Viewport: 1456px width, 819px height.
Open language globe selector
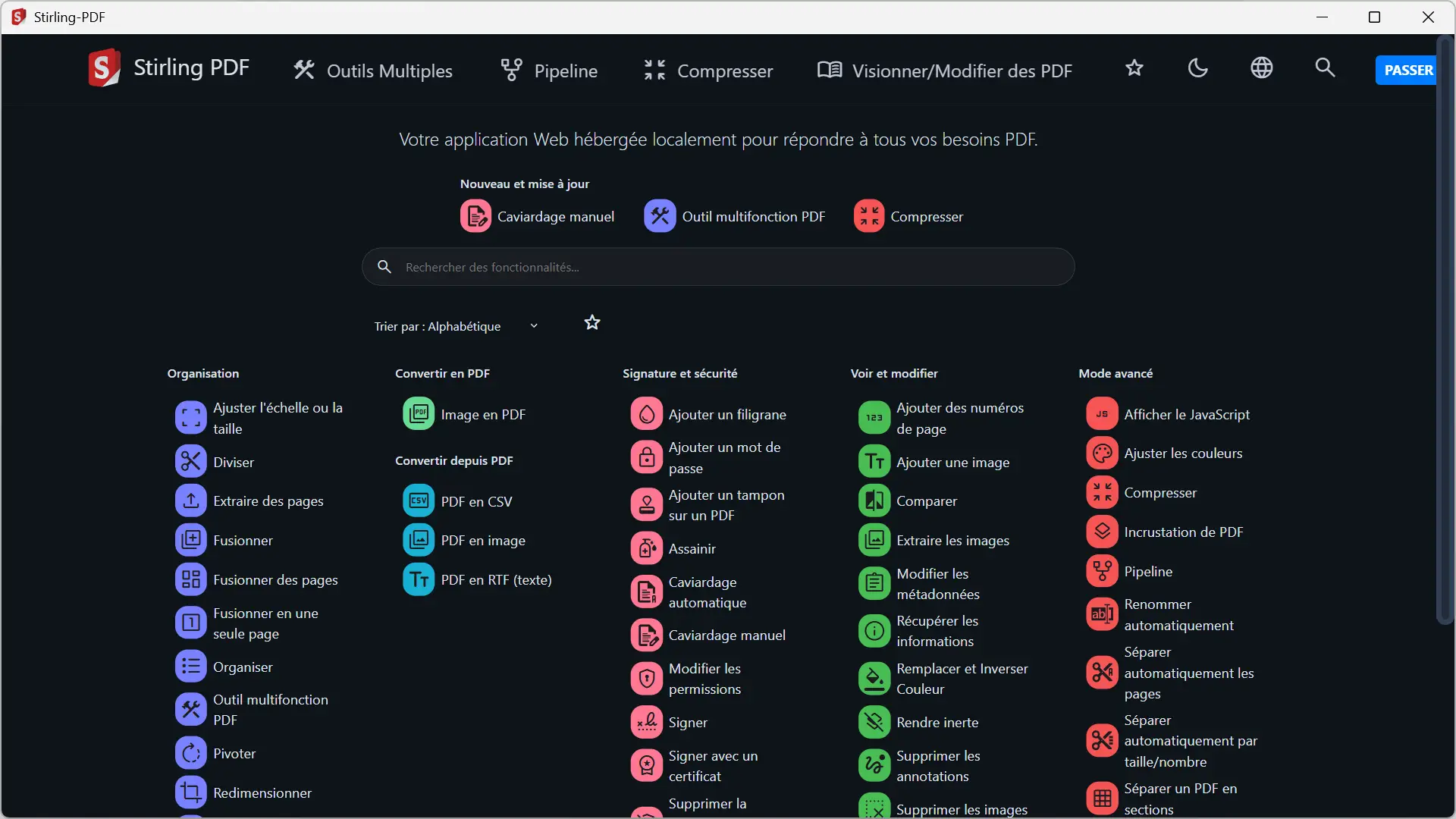(1261, 68)
